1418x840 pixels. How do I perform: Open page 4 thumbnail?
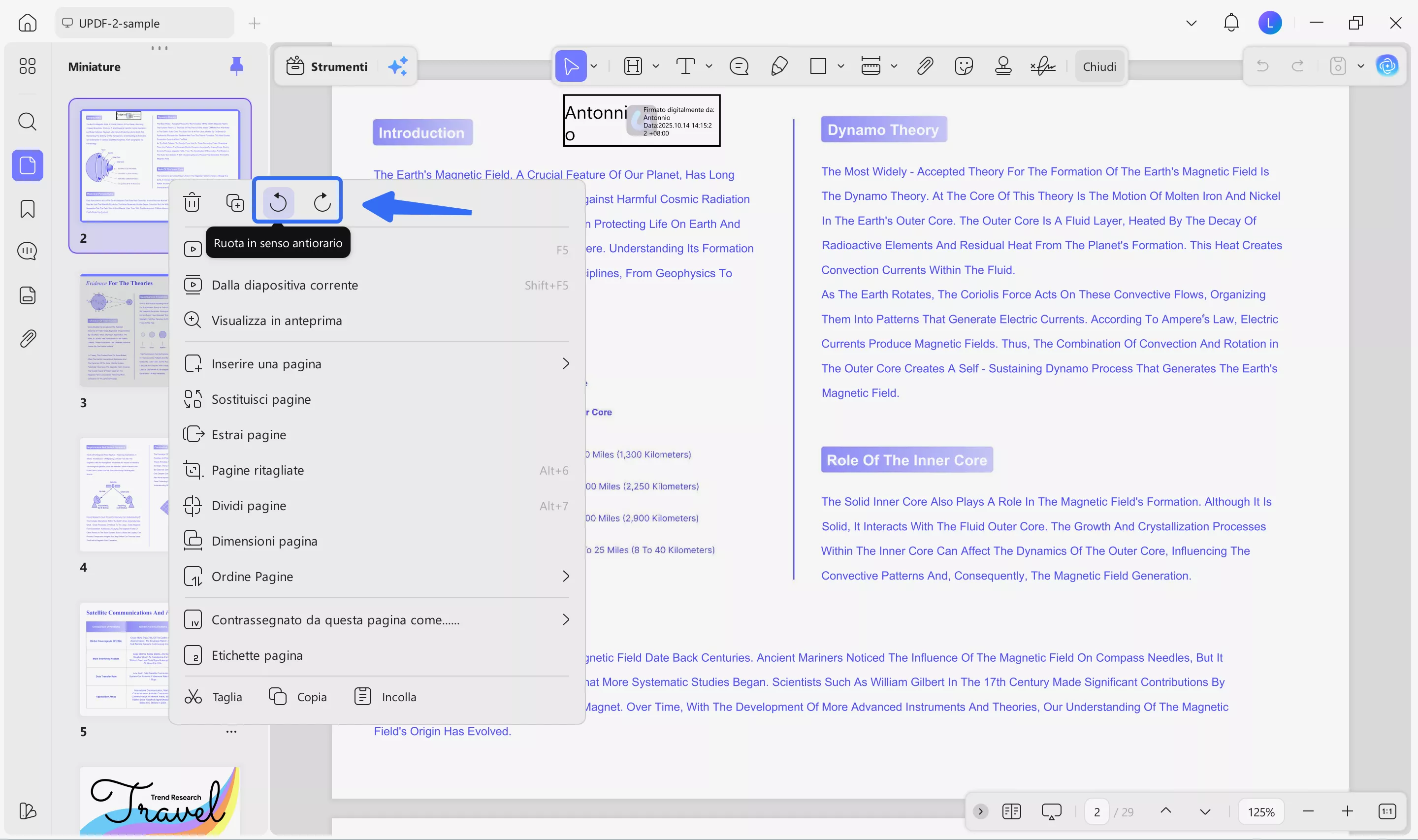(x=125, y=493)
